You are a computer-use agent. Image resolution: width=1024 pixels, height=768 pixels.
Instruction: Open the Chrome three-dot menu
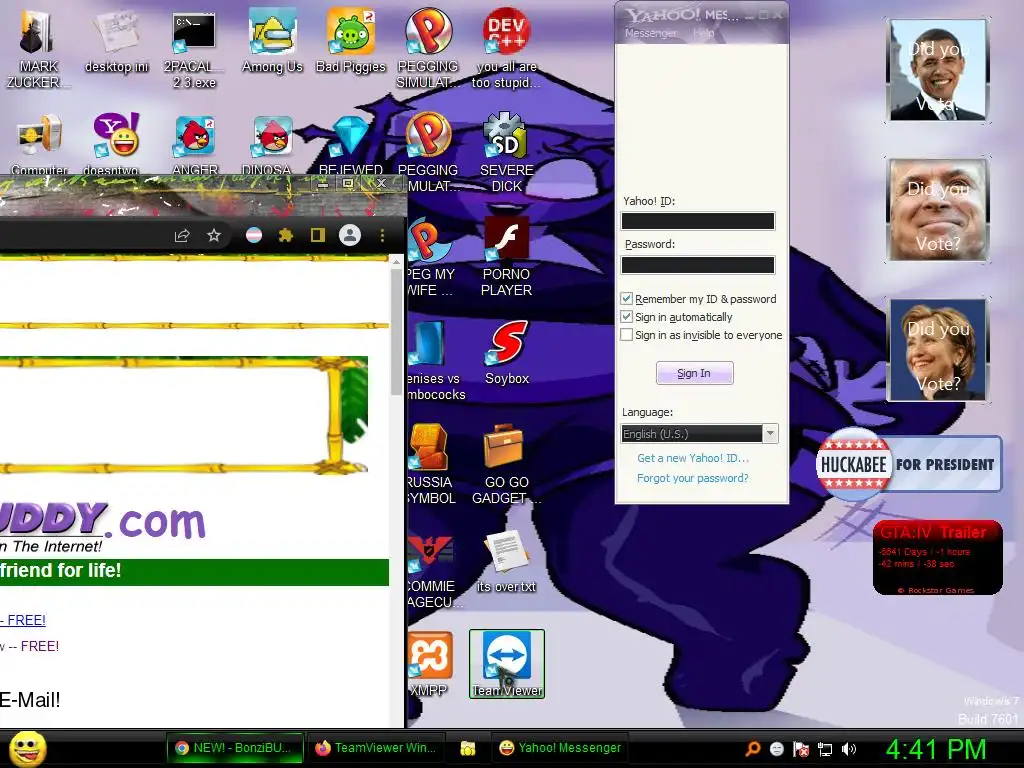382,235
